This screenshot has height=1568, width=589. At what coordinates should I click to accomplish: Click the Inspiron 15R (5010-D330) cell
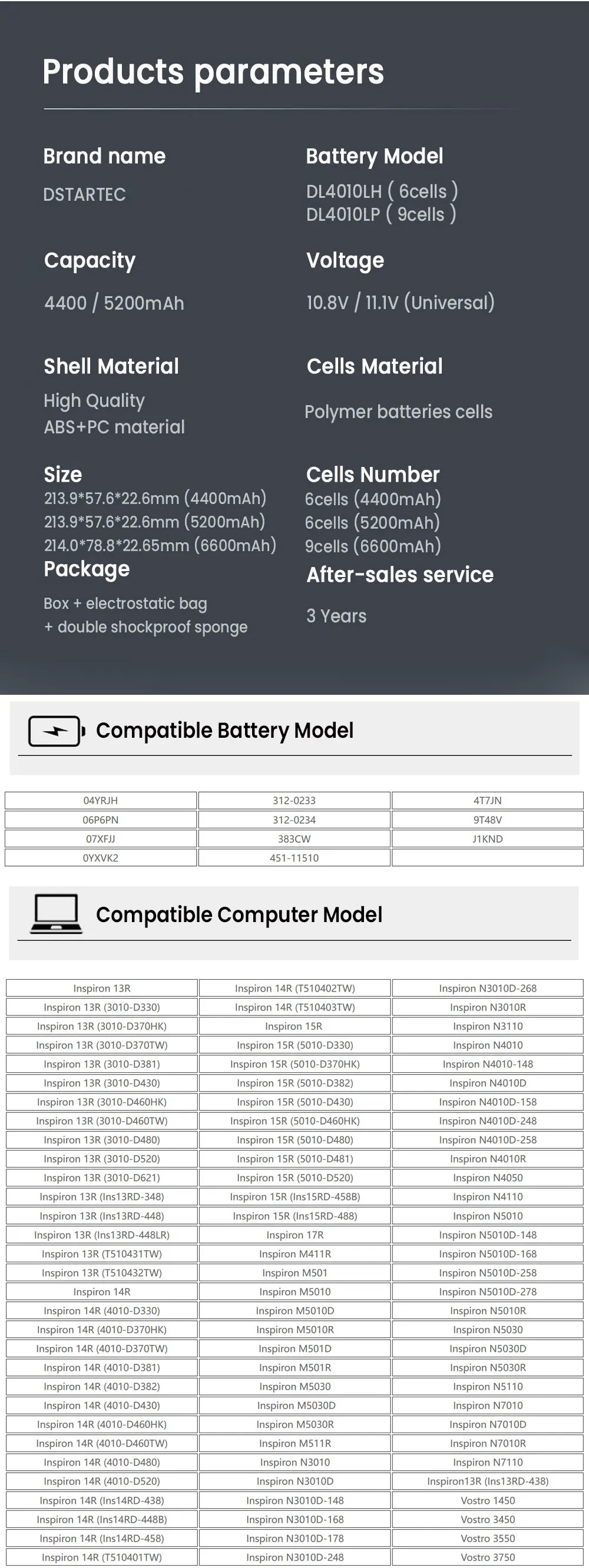[295, 1045]
